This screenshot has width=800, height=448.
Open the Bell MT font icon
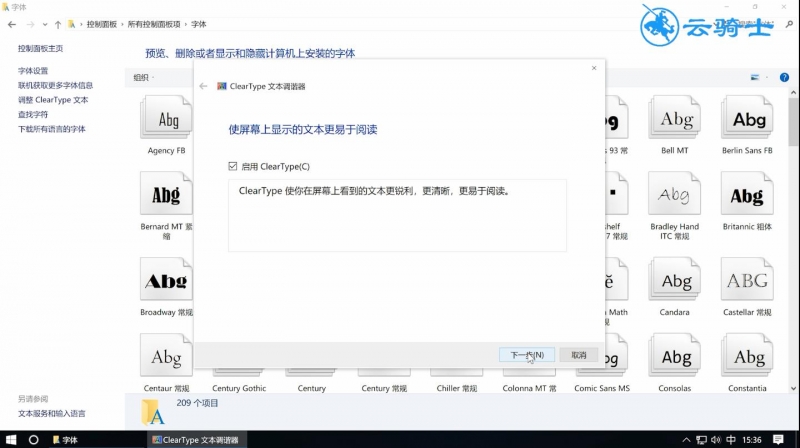[x=674, y=117]
